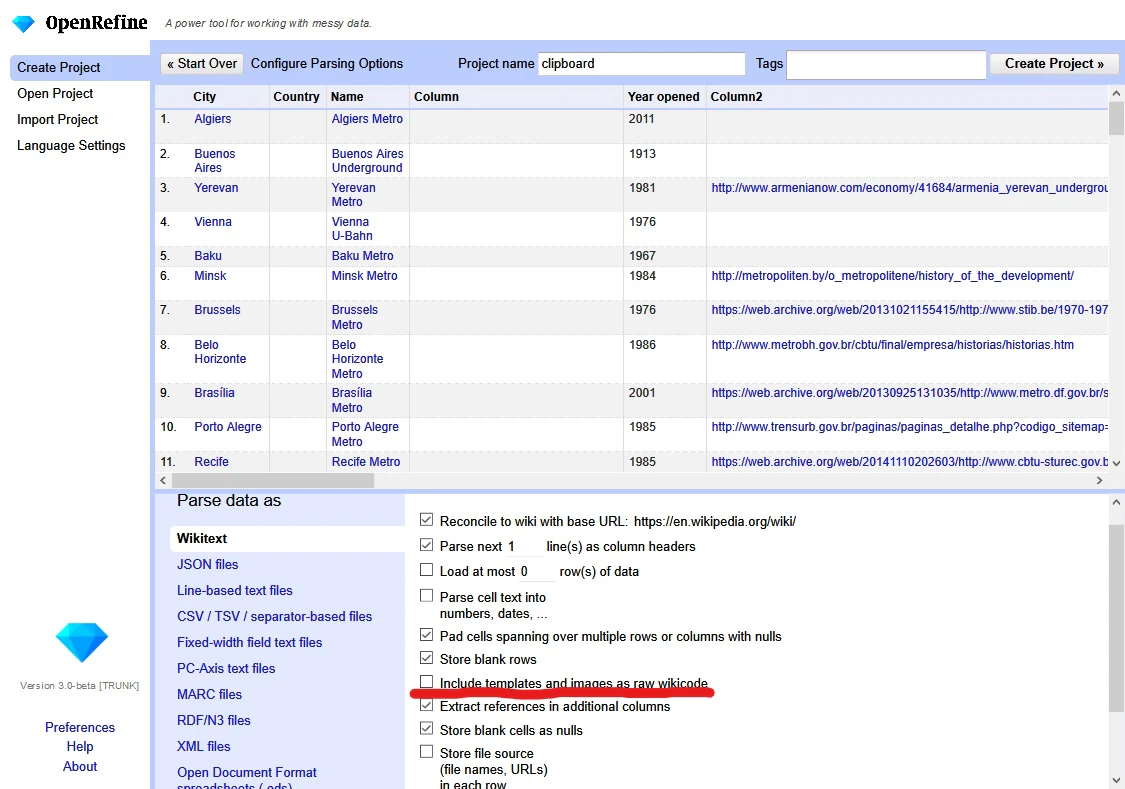
Task: Open the Buenos Aires Underground link
Action: pyautogui.click(x=367, y=161)
